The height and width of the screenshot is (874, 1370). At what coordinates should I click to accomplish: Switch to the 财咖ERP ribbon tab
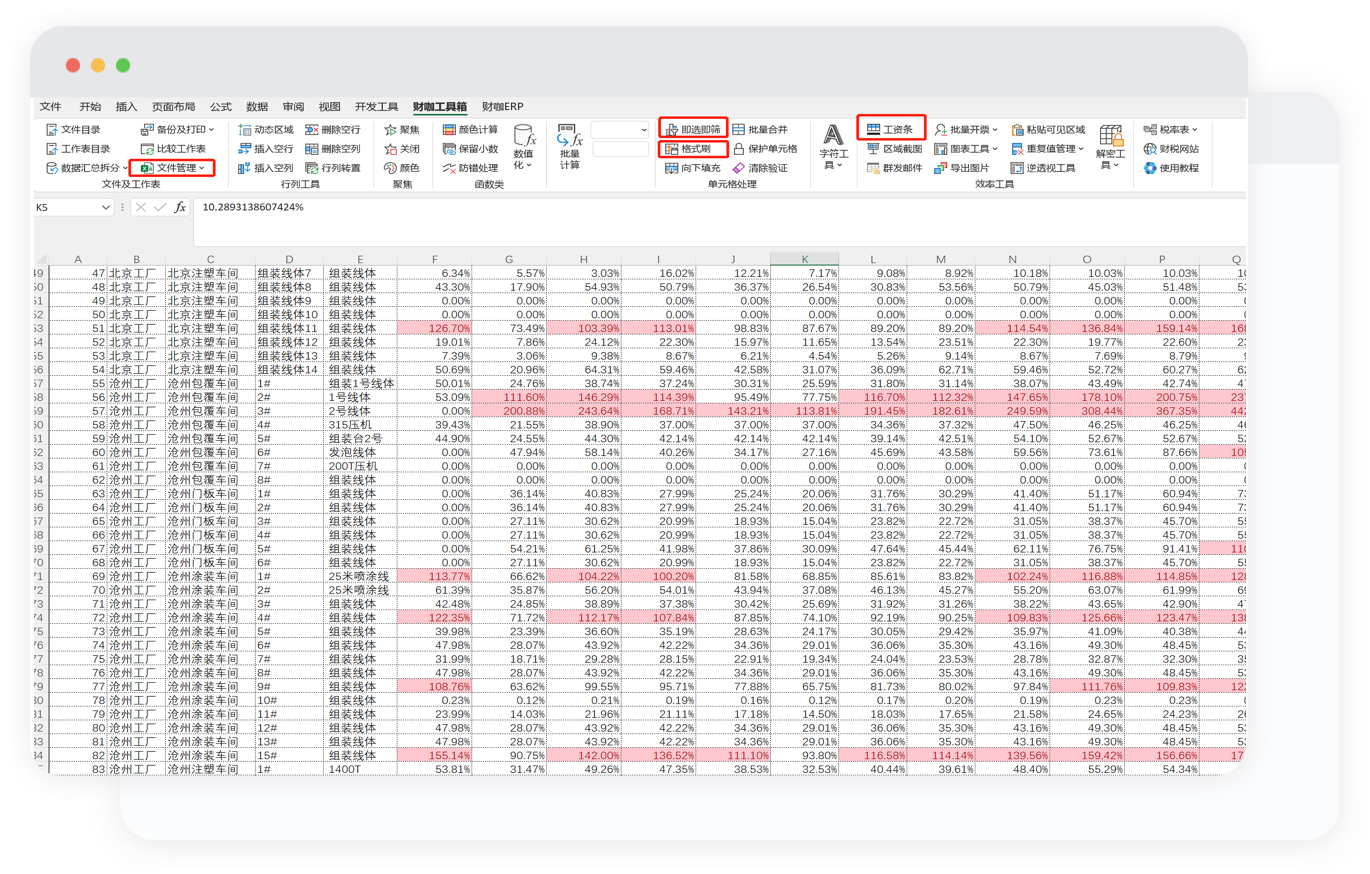502,107
